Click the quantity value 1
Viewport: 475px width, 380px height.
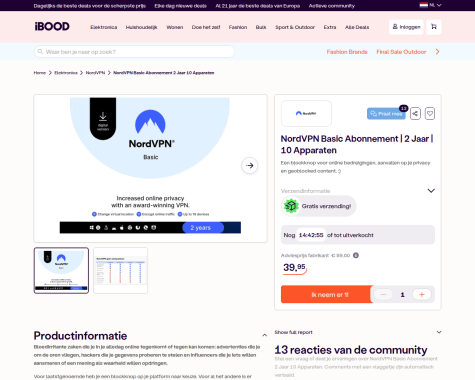tap(402, 295)
